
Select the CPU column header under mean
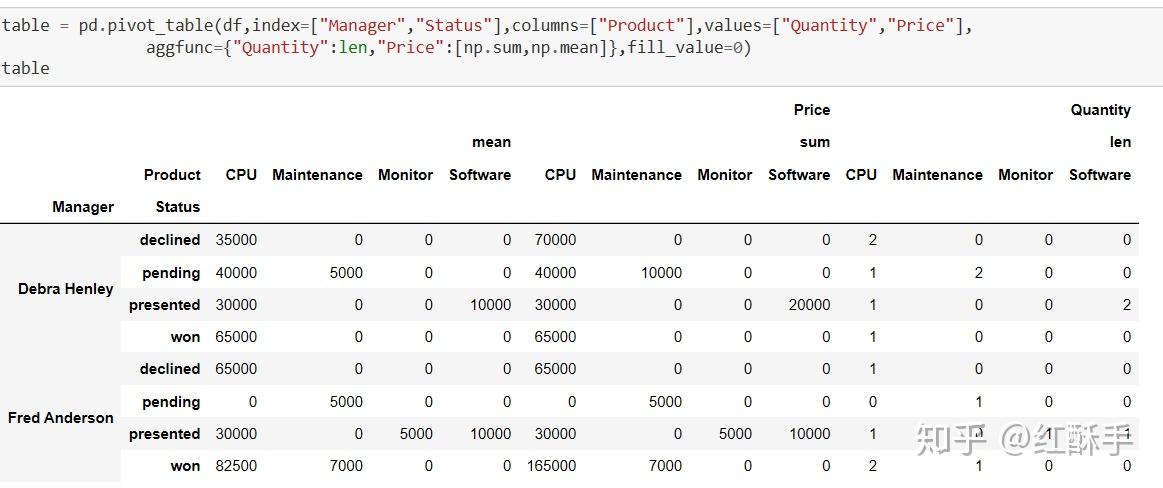coord(242,174)
